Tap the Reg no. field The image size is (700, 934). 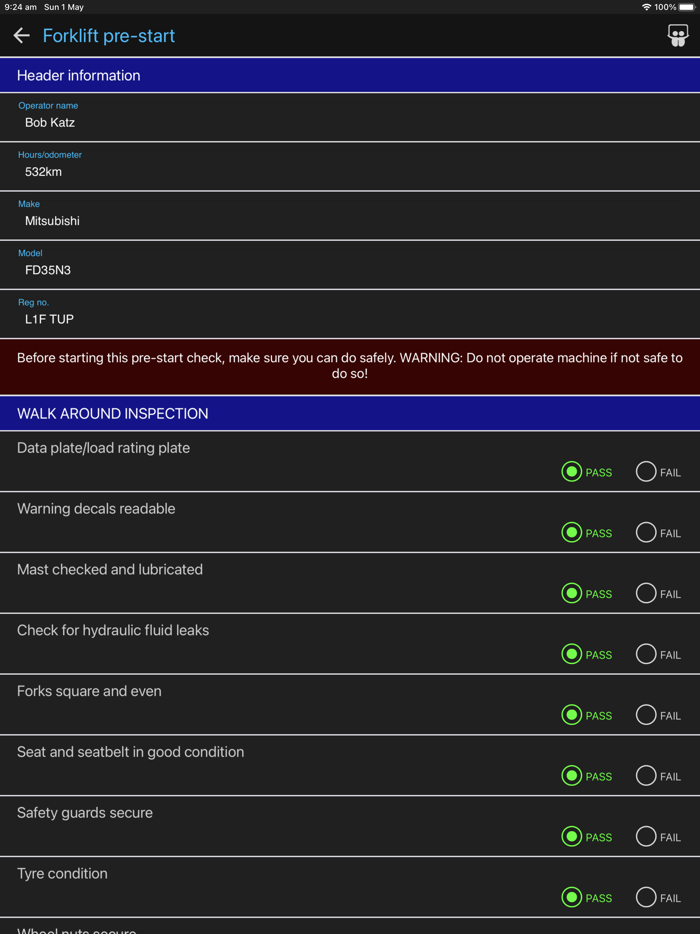point(350,318)
